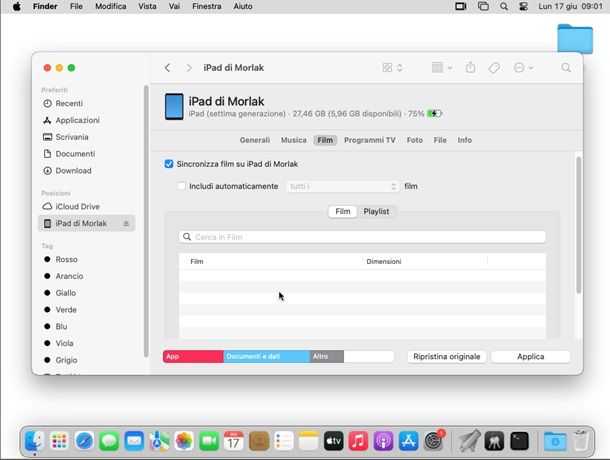The image size is (610, 460).
Task: Sort by the Dimensioni column header
Action: pos(384,262)
